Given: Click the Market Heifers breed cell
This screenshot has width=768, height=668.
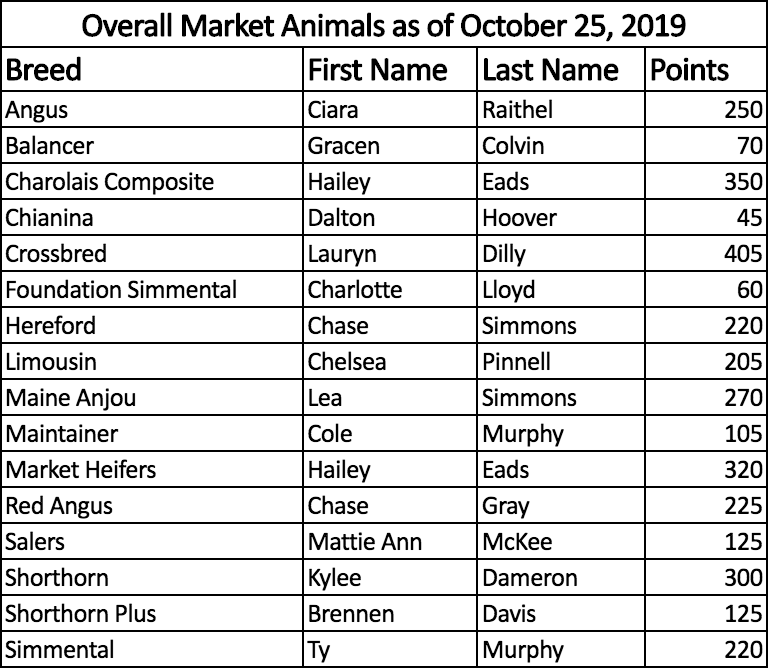Looking at the screenshot, I should (x=81, y=470).
